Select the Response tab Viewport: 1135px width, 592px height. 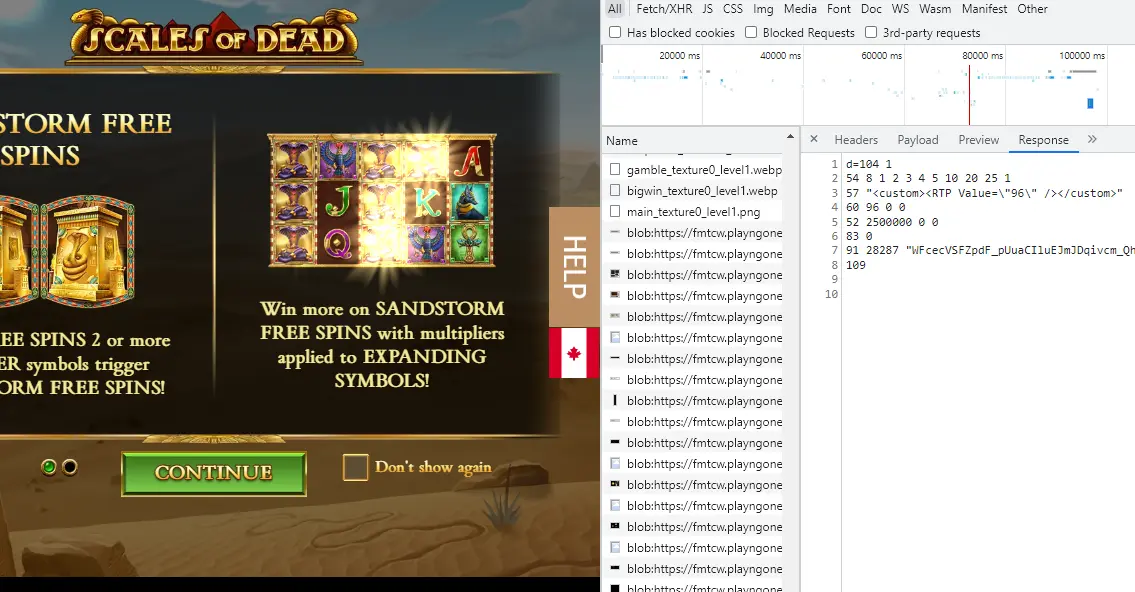[1043, 140]
